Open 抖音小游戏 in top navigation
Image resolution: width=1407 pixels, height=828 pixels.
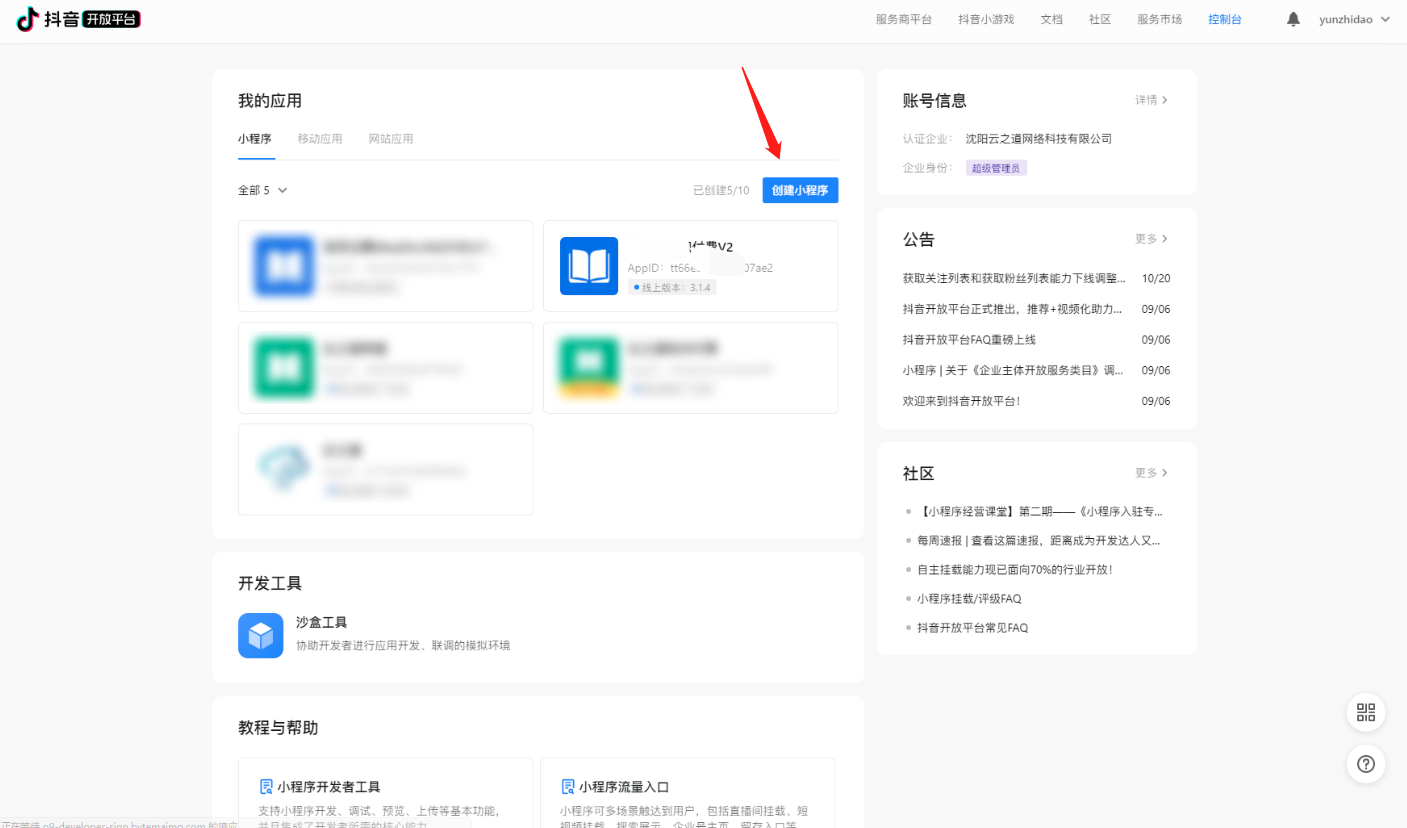coord(986,19)
